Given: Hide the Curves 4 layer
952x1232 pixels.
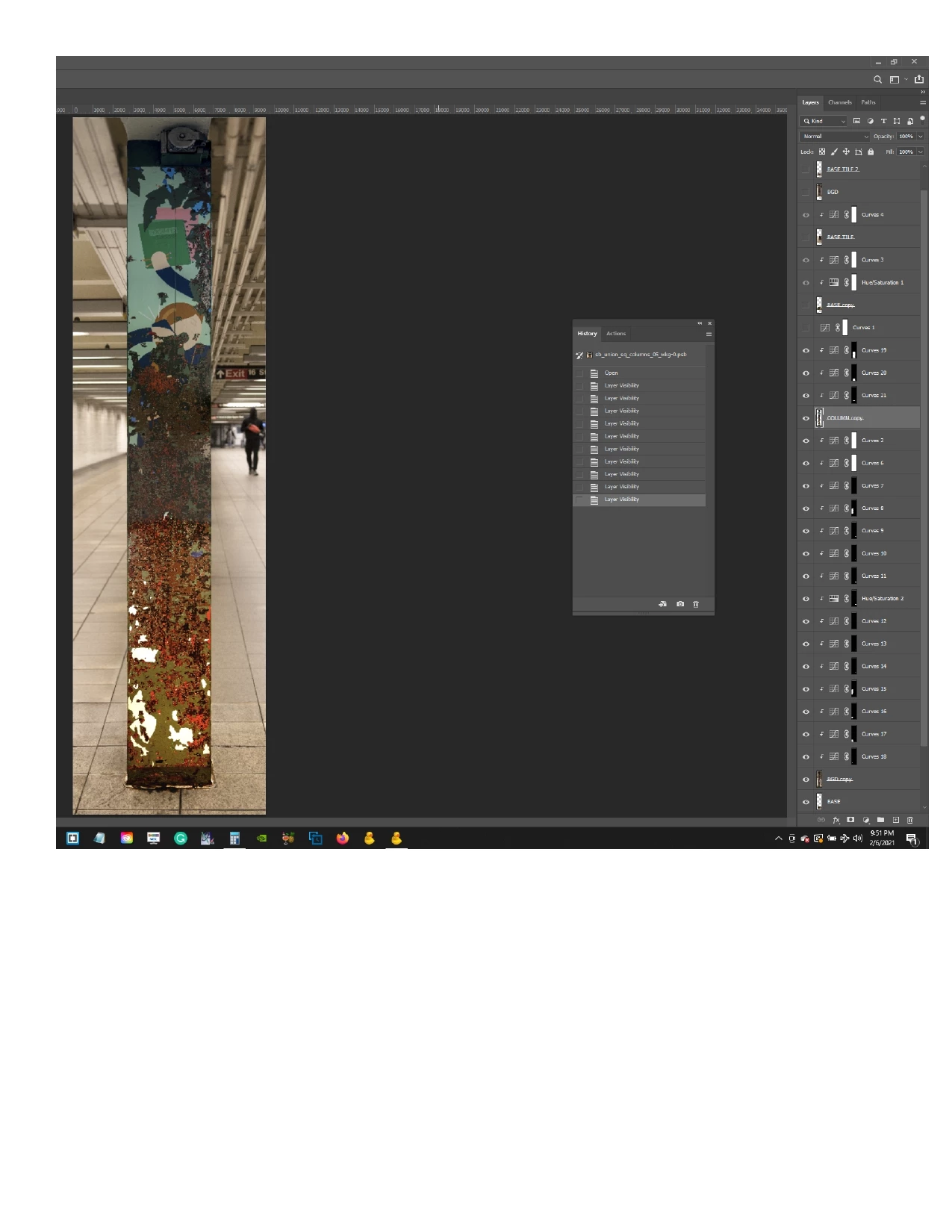Looking at the screenshot, I should [806, 215].
